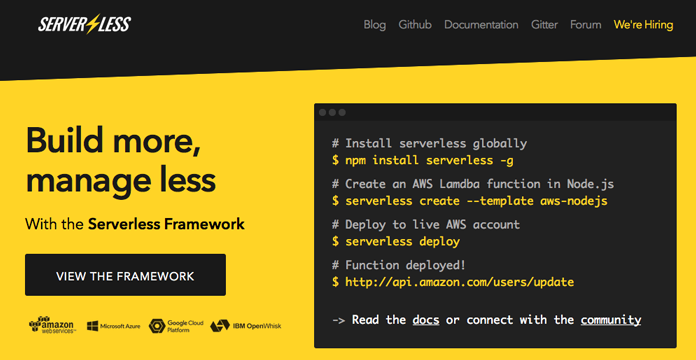Click the Microsoft Azure logo
The height and width of the screenshot is (360, 696).
coord(114,326)
